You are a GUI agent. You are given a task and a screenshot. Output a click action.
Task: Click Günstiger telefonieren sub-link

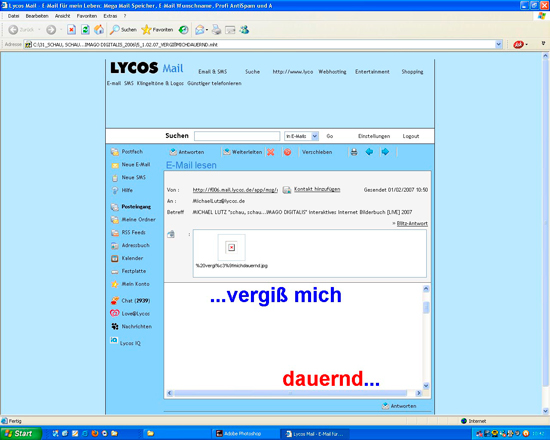point(214,83)
